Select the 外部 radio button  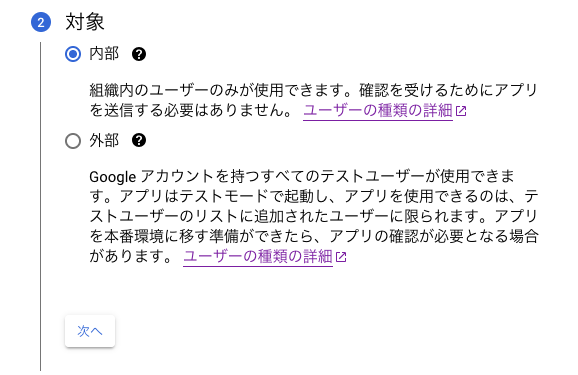coord(73,140)
